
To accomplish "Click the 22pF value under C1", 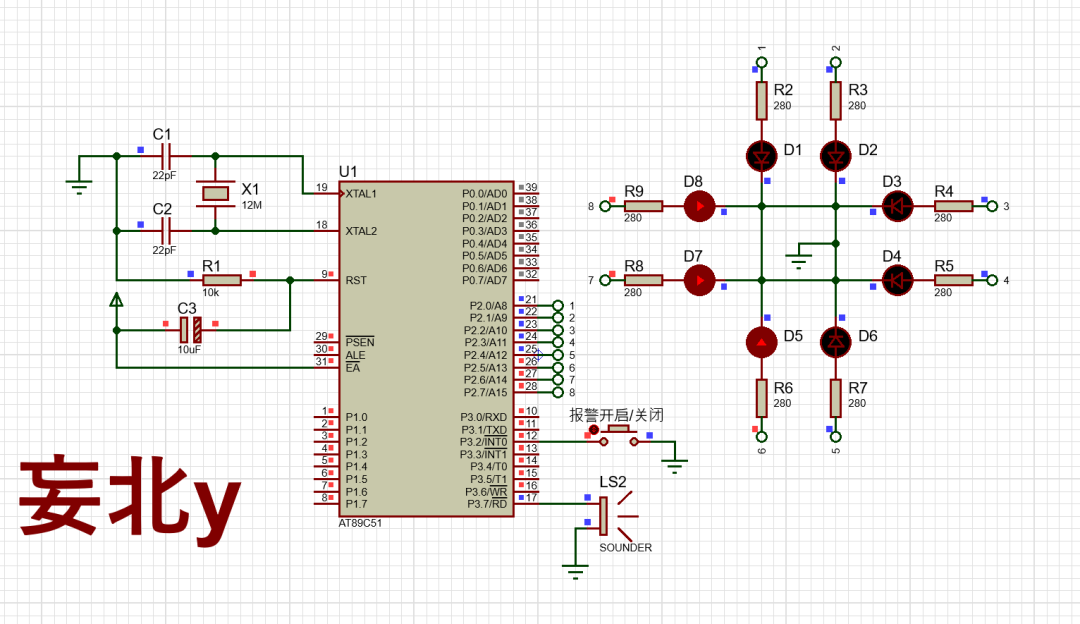I will [x=164, y=176].
